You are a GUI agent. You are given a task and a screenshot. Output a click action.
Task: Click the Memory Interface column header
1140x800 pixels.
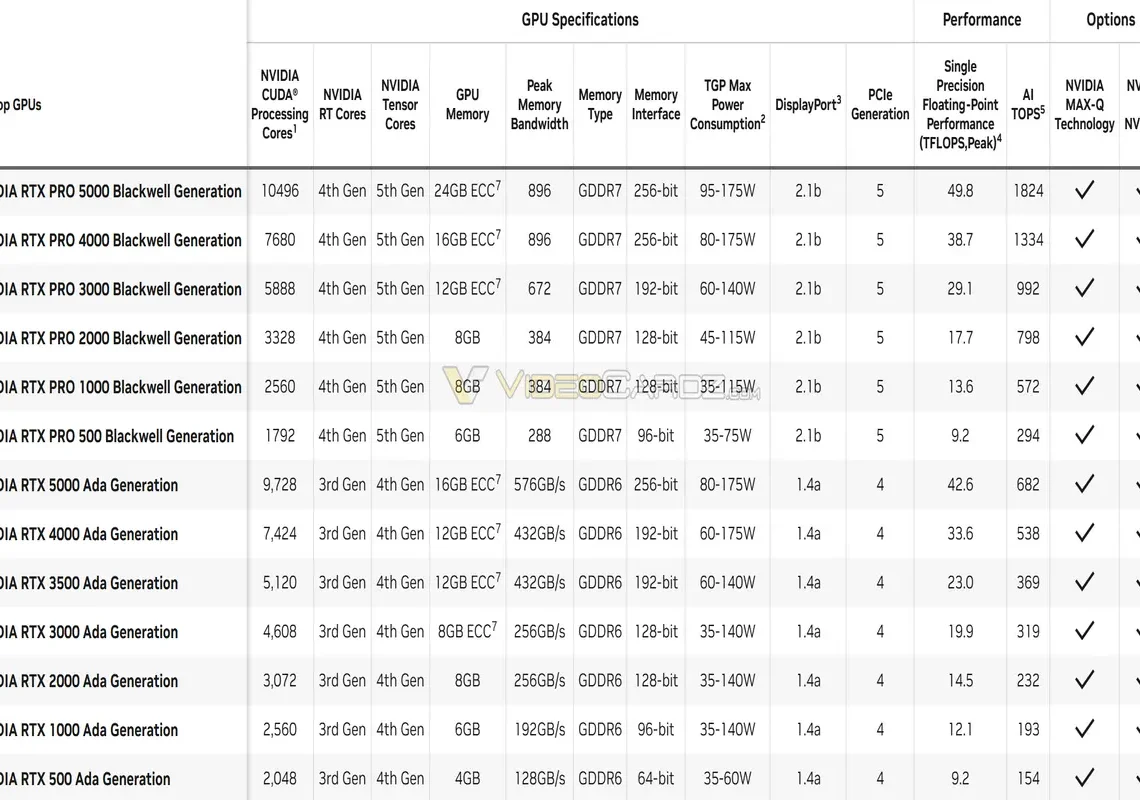656,105
